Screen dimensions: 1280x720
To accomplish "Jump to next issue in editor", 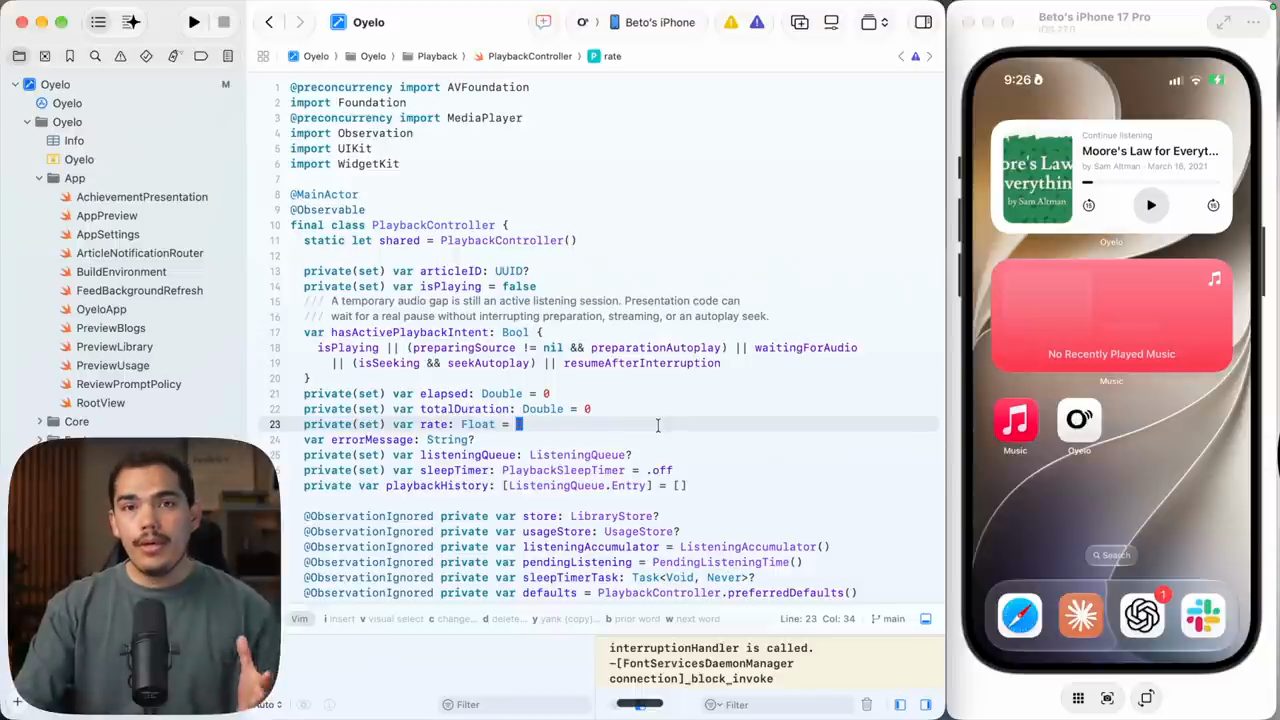I will pos(929,56).
